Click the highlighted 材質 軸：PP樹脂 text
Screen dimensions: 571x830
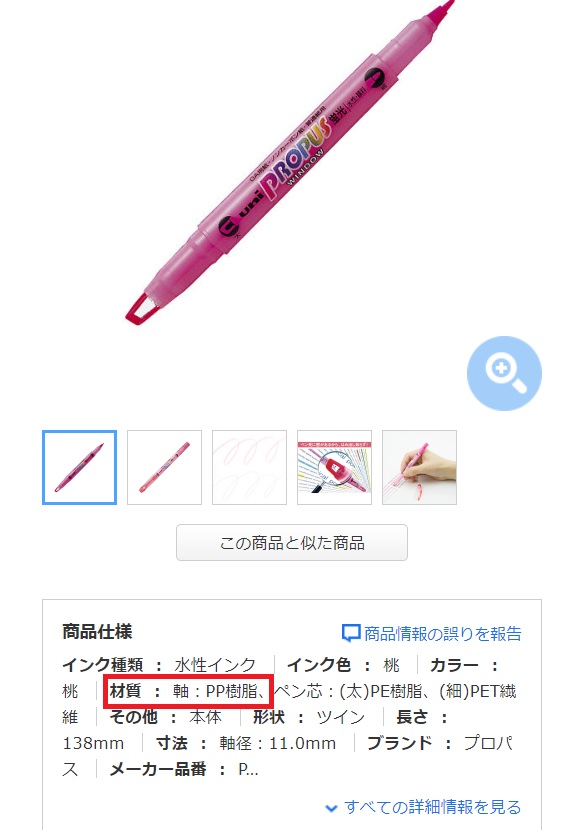click(x=188, y=691)
